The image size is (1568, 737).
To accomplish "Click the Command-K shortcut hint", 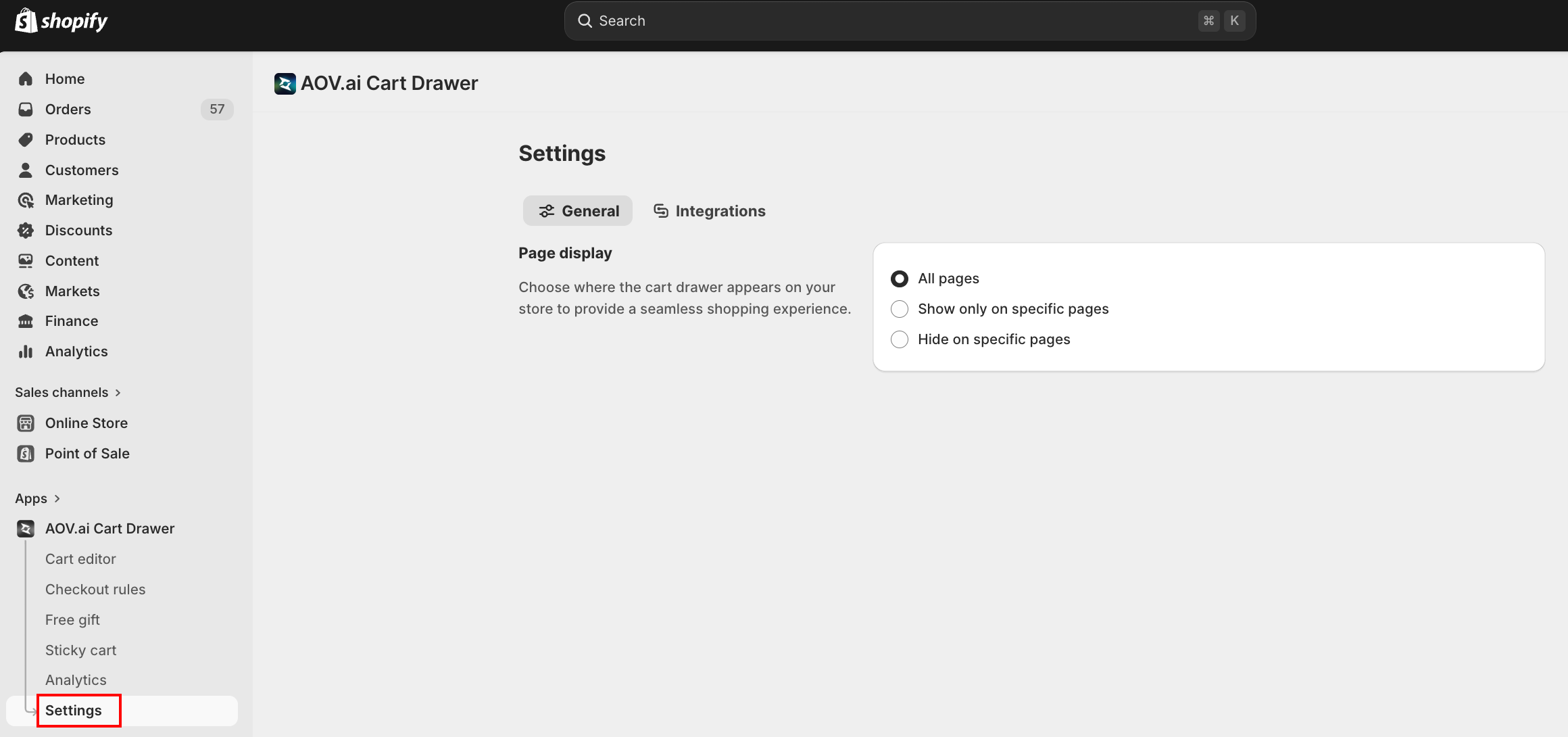I will (1222, 21).
